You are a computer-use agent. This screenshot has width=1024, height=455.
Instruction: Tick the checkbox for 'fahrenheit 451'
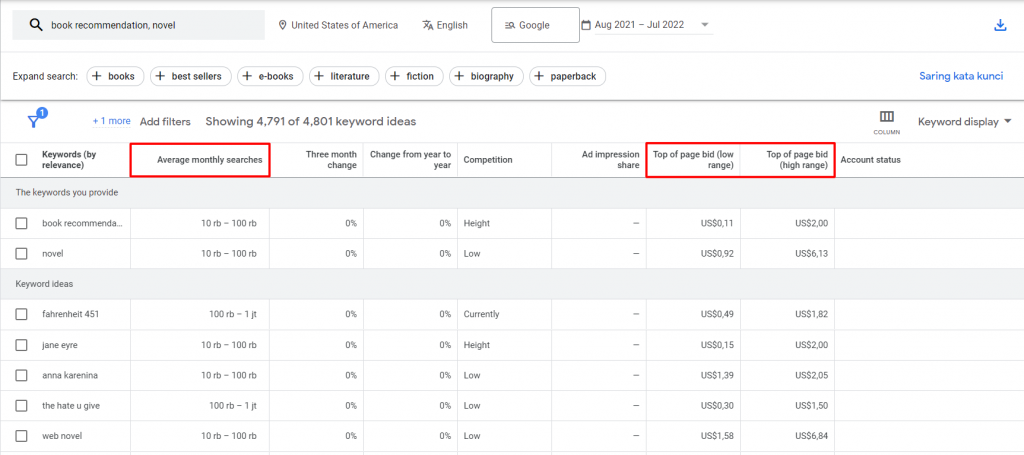21,314
